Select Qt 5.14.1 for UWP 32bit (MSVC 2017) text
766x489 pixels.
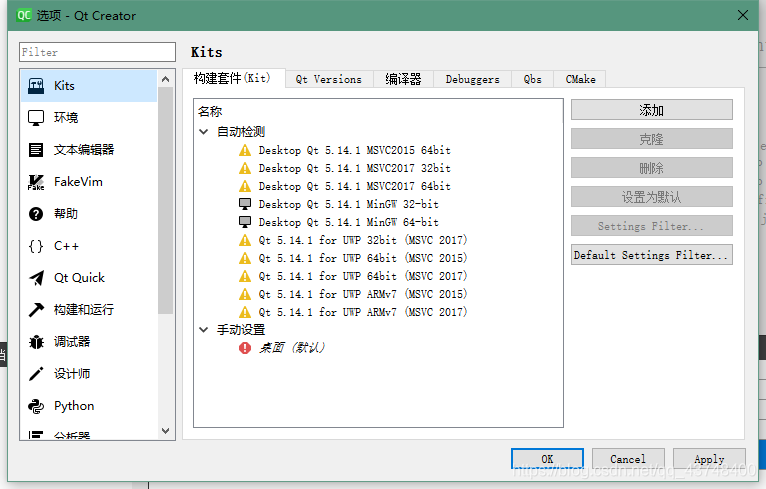pyautogui.click(x=363, y=240)
